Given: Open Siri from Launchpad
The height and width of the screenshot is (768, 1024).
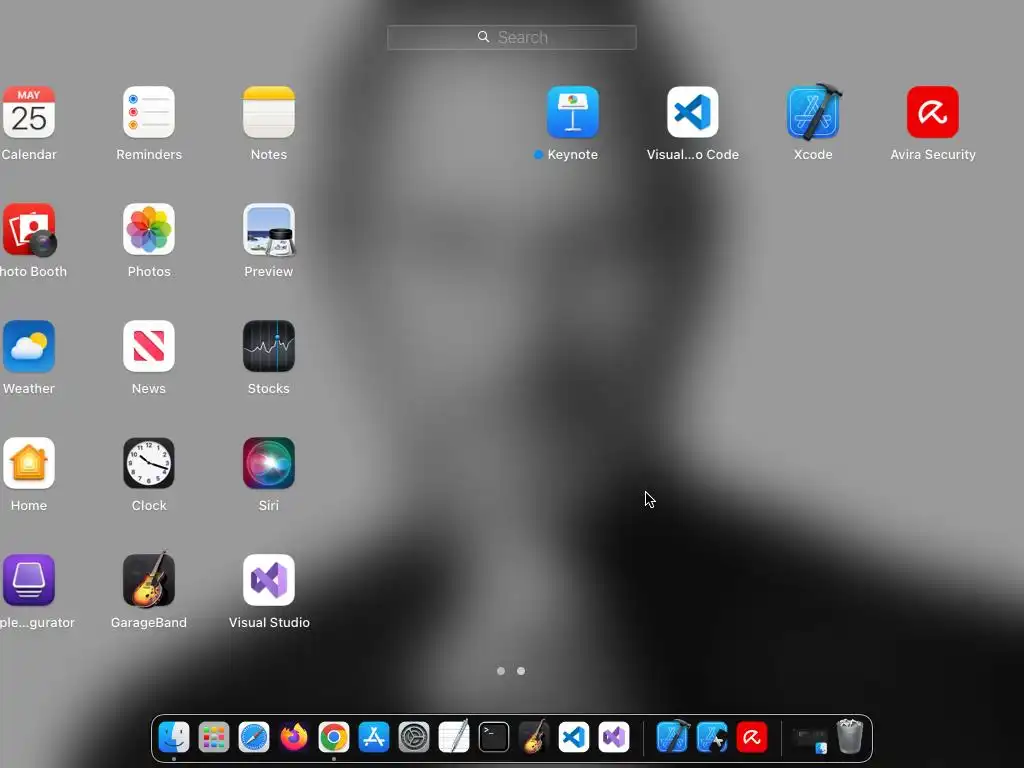Looking at the screenshot, I should [x=269, y=463].
